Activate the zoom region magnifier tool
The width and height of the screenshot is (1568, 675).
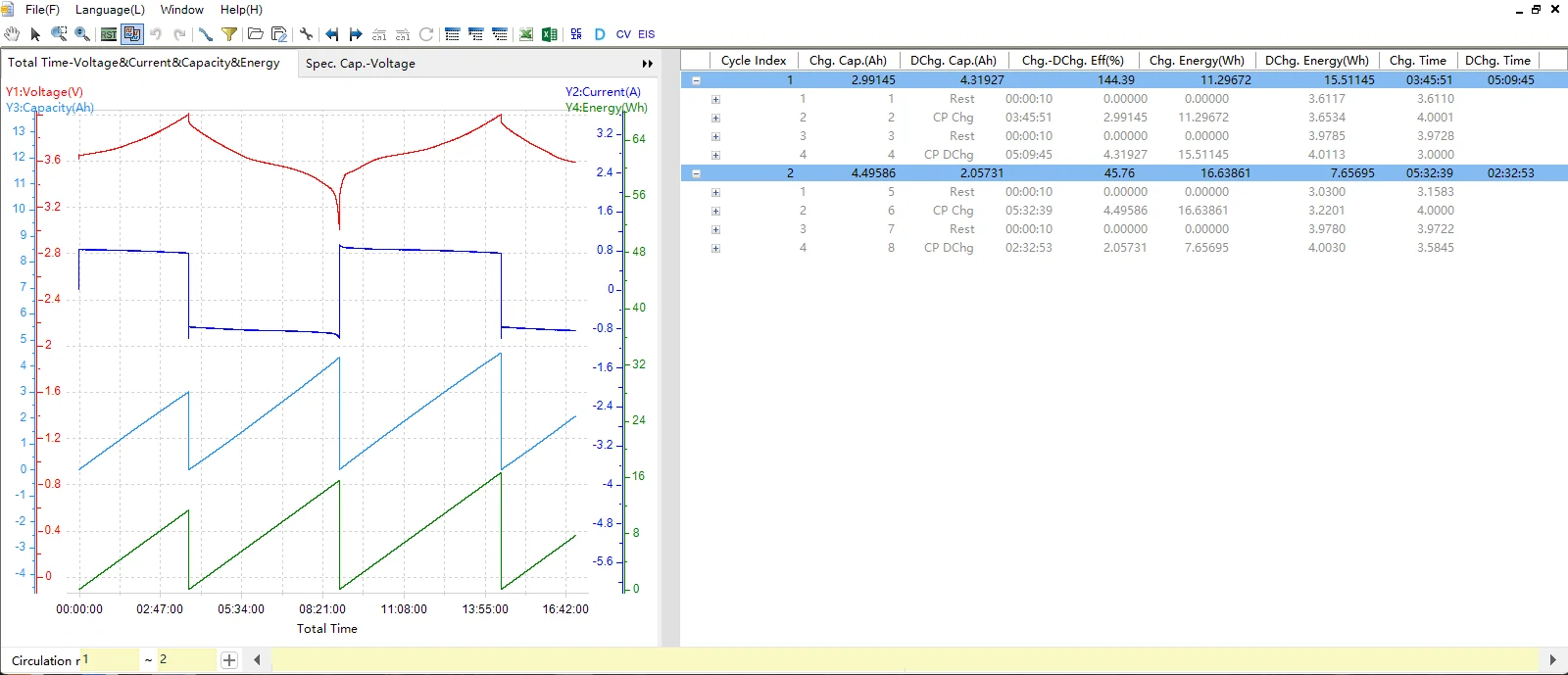point(59,34)
